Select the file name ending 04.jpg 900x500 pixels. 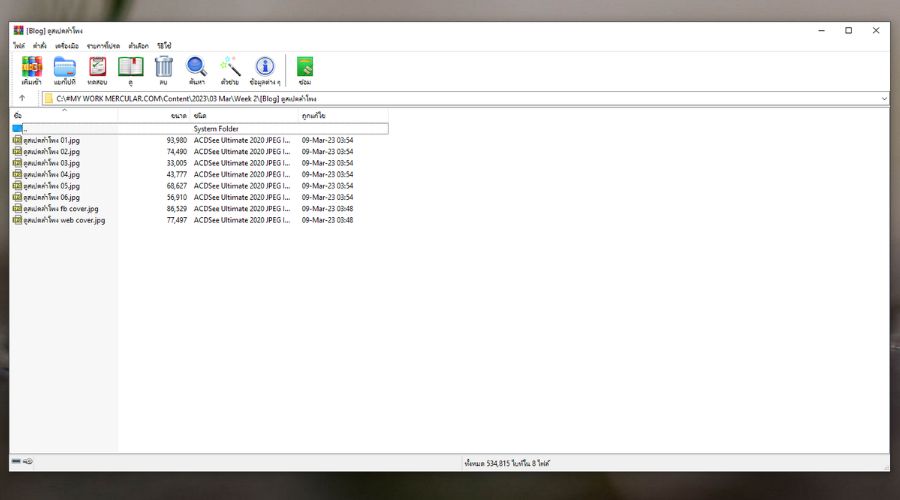[x=52, y=175]
